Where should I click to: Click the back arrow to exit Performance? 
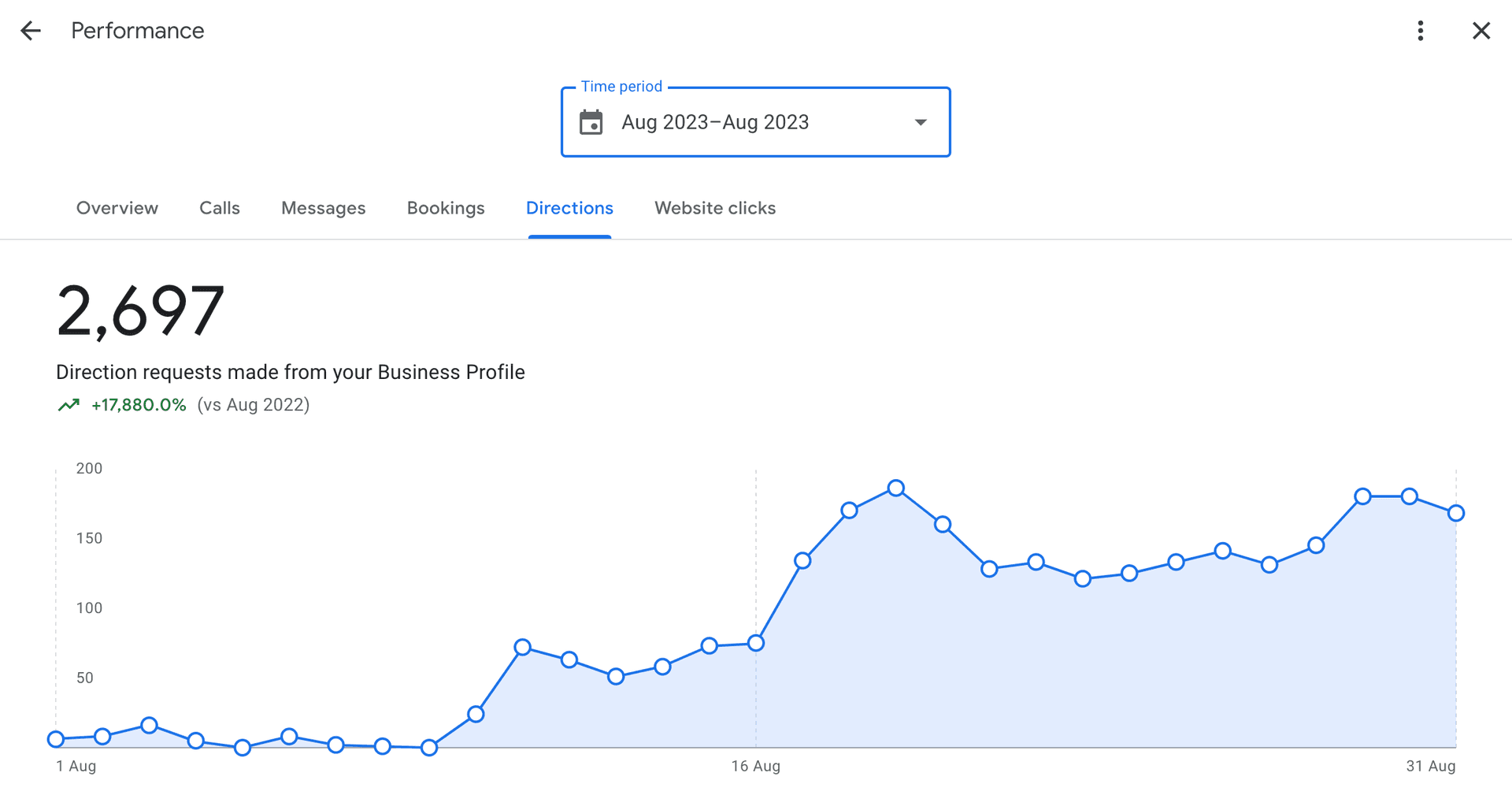(x=30, y=30)
